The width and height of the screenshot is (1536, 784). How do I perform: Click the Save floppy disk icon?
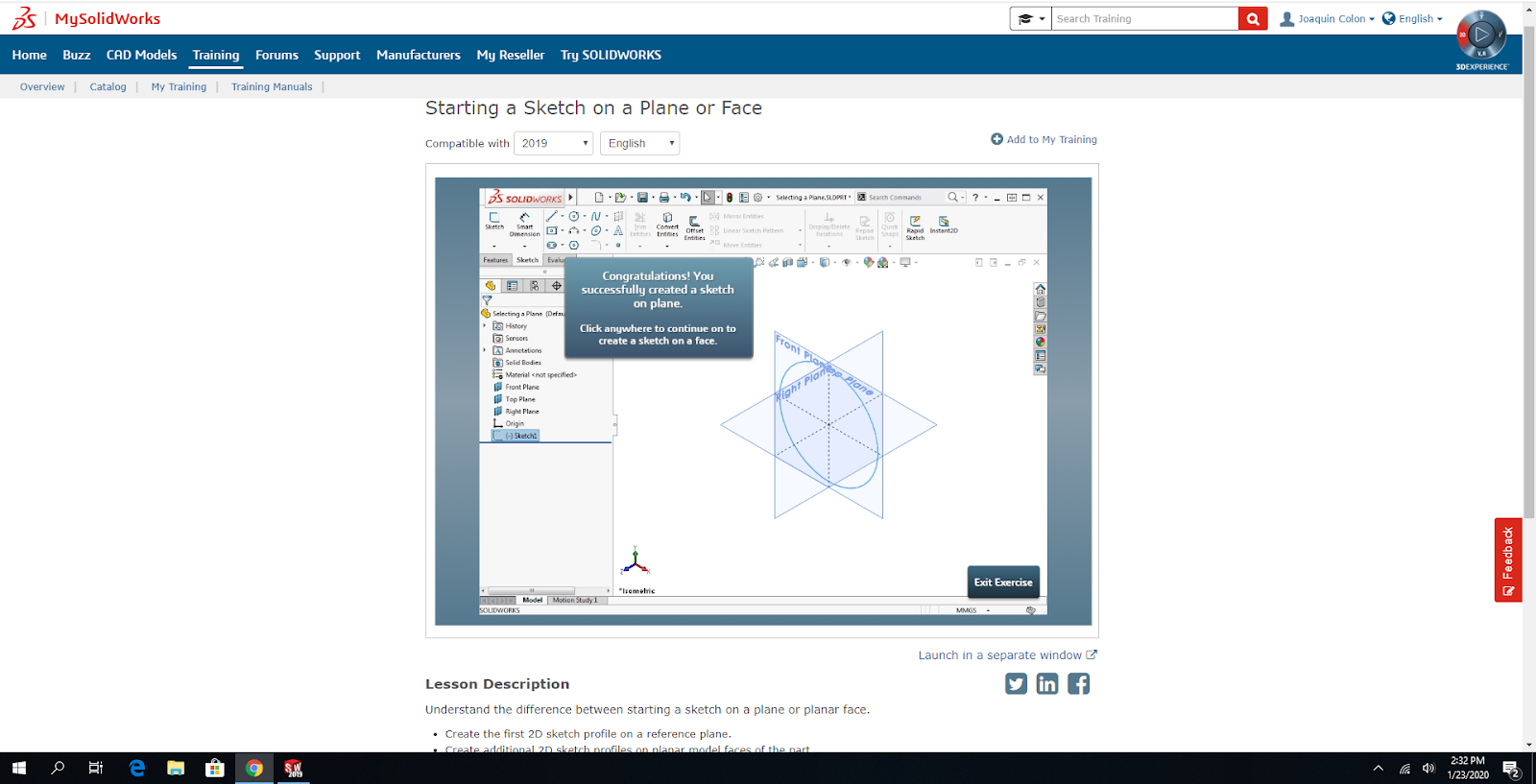click(x=642, y=198)
